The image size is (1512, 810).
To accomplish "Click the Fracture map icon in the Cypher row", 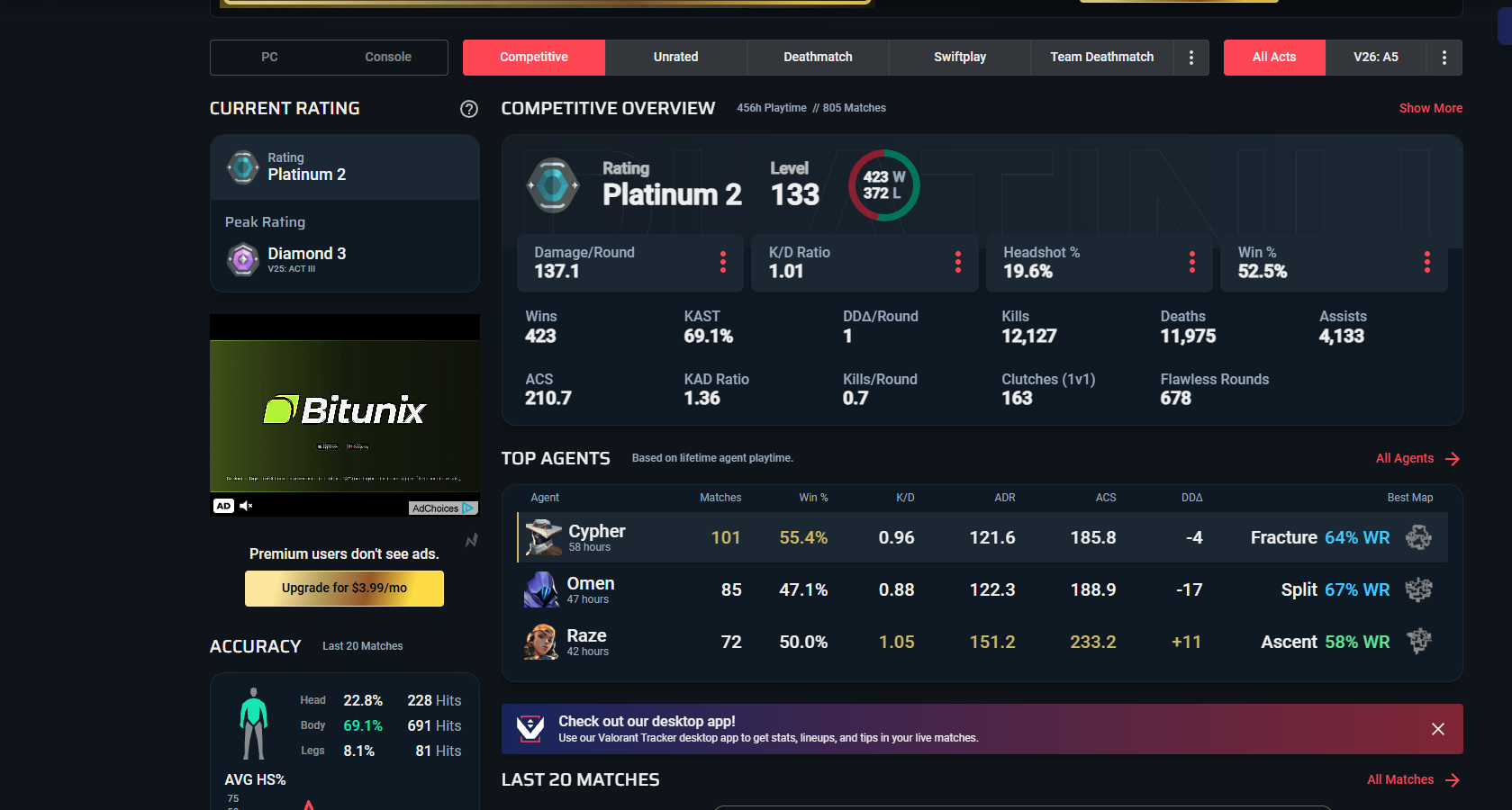I will pos(1418,537).
